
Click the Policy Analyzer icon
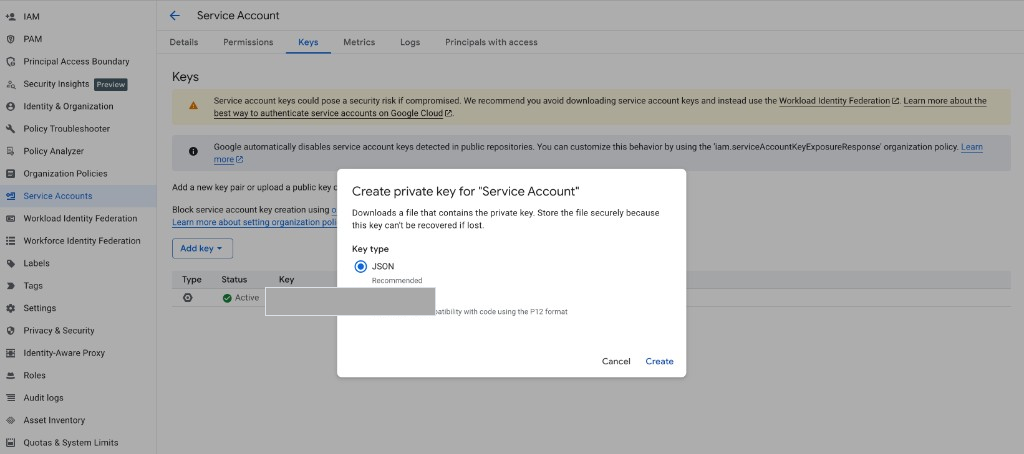coord(10,151)
